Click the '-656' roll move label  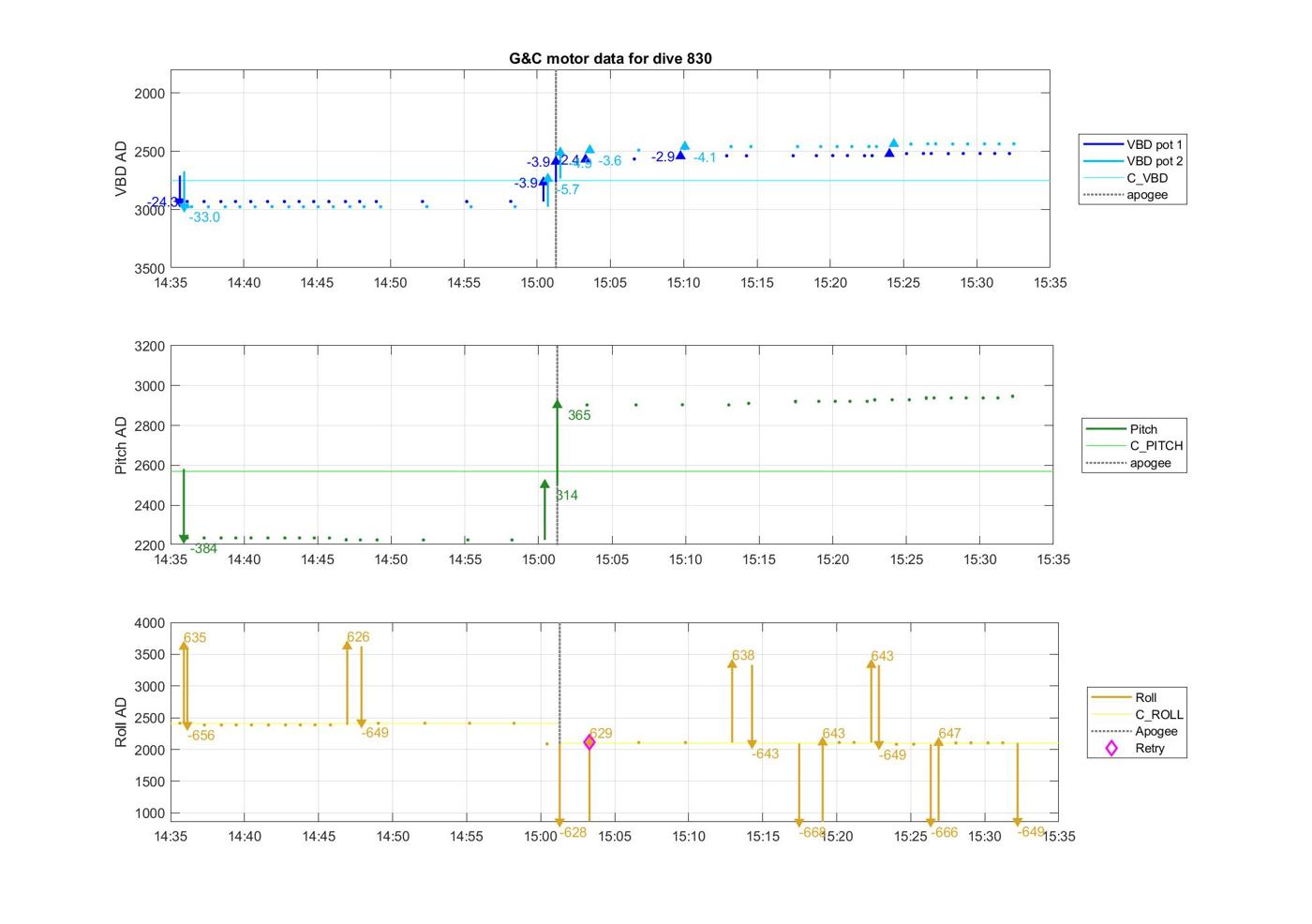point(201,736)
